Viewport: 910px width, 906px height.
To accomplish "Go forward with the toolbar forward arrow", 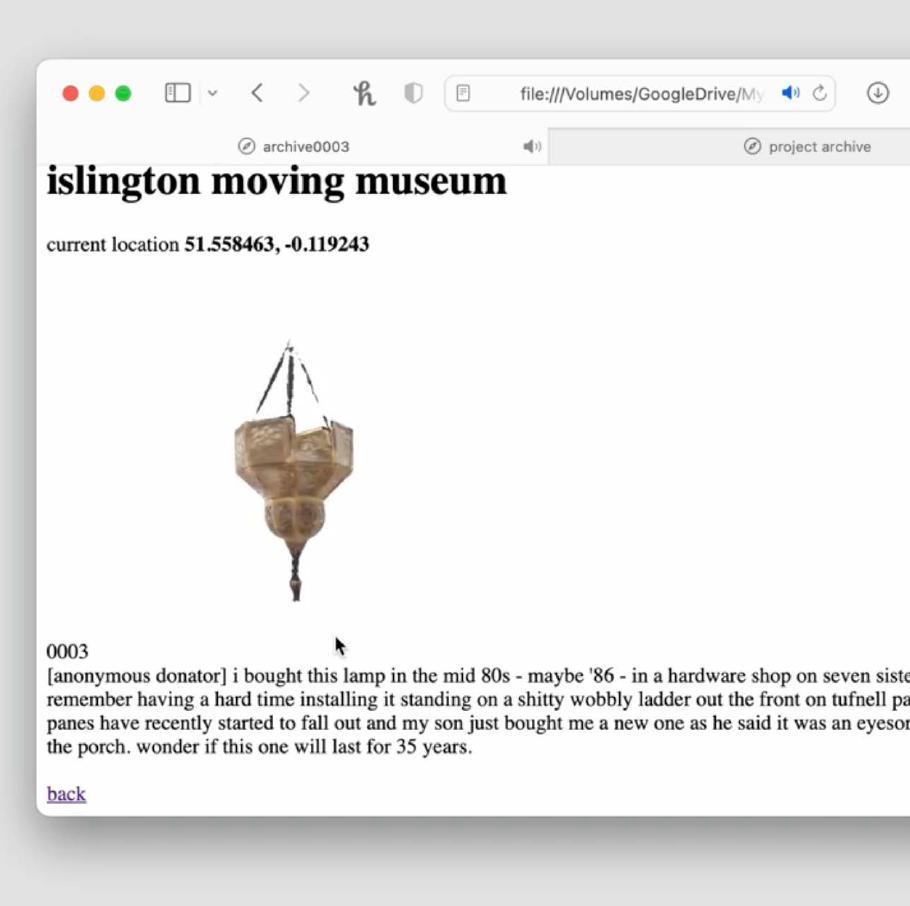I will click(x=303, y=93).
